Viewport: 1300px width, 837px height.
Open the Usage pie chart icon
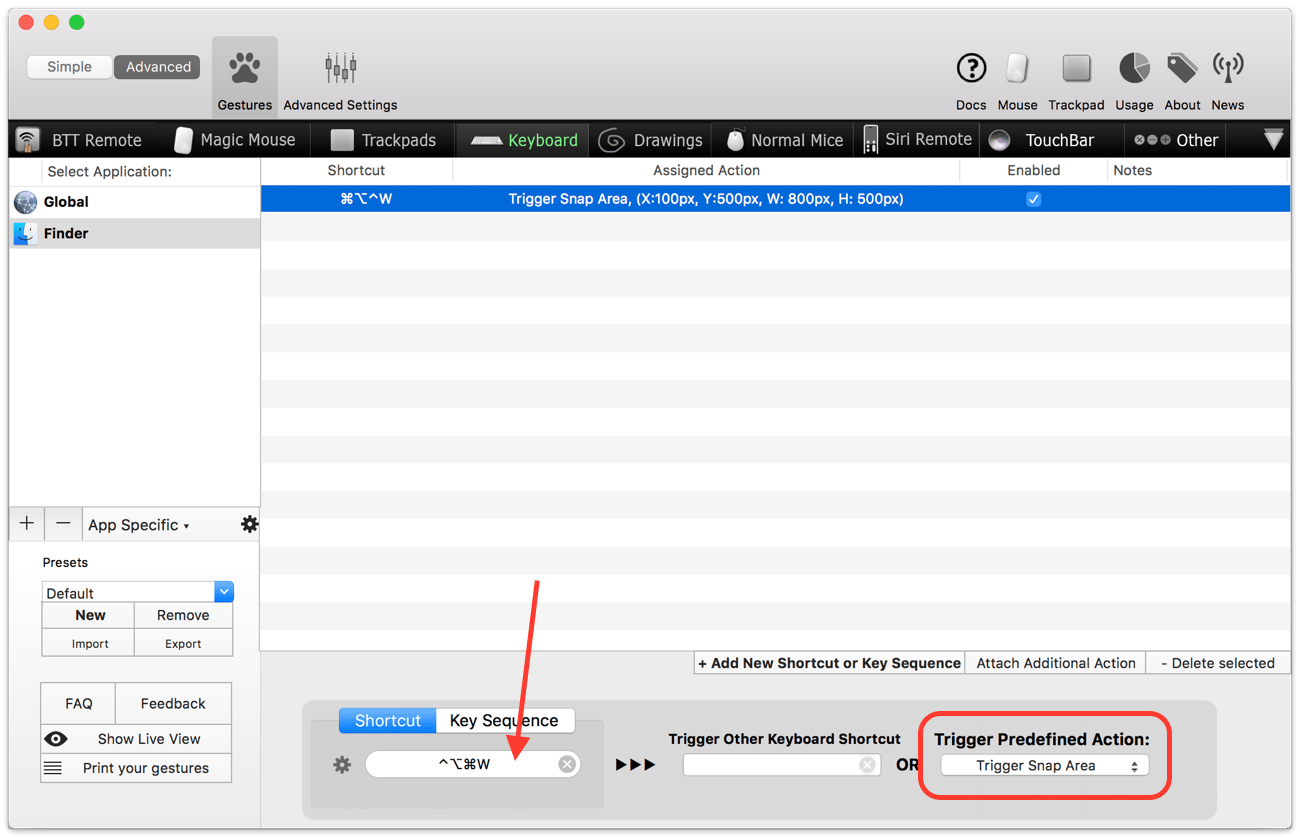pos(1134,68)
